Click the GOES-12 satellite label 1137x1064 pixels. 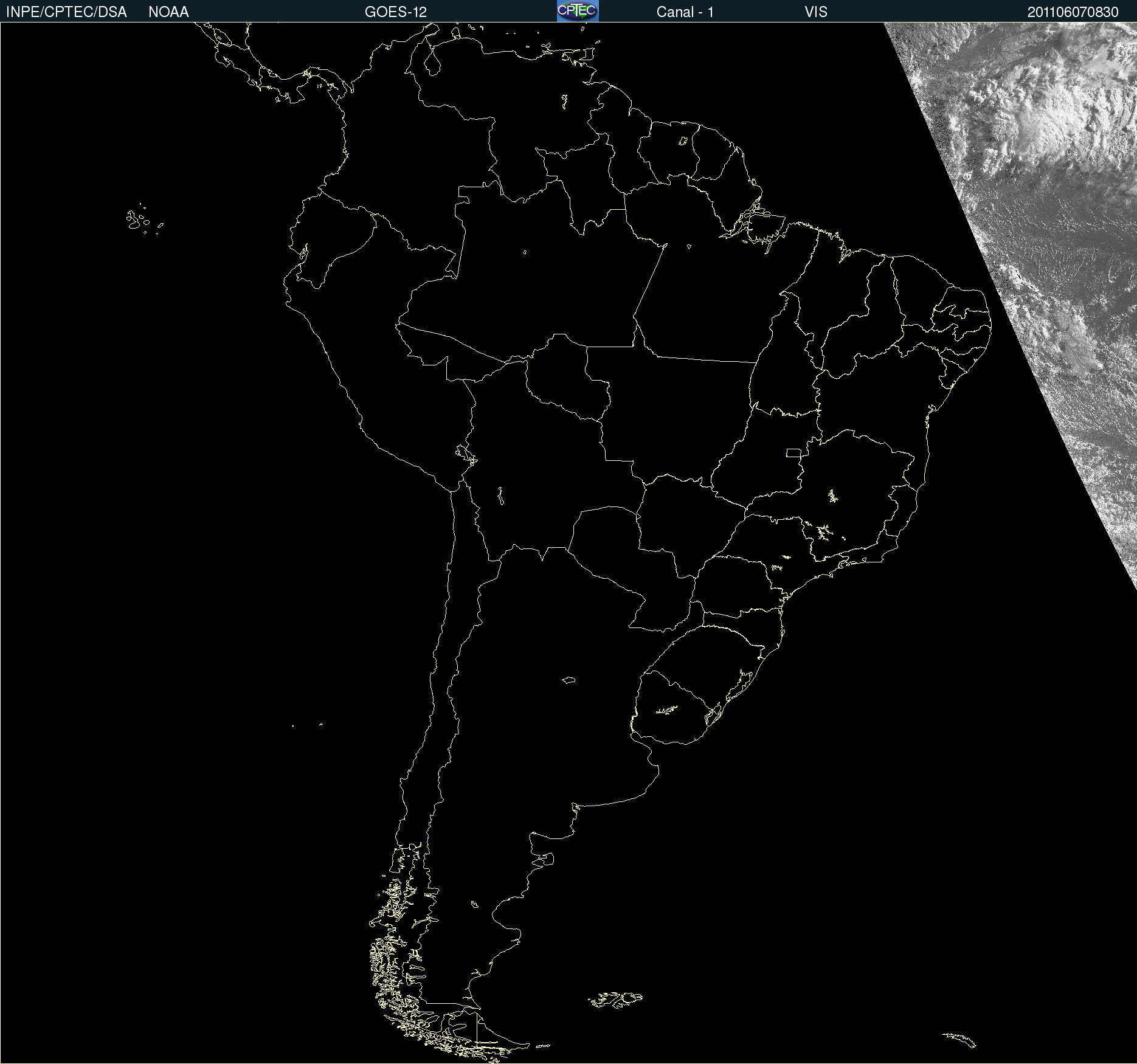pyautogui.click(x=396, y=12)
